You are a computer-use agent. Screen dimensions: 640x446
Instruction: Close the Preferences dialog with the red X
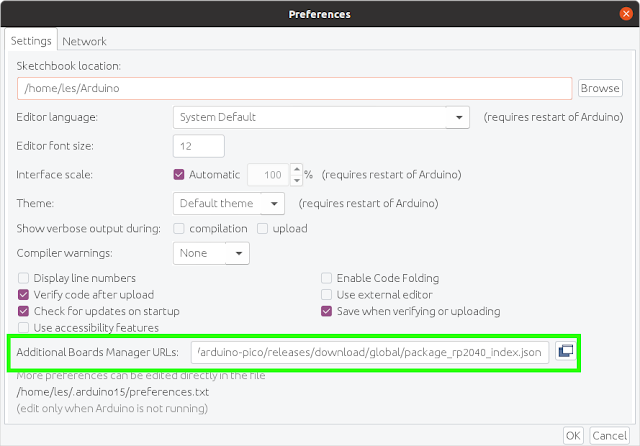coord(626,14)
